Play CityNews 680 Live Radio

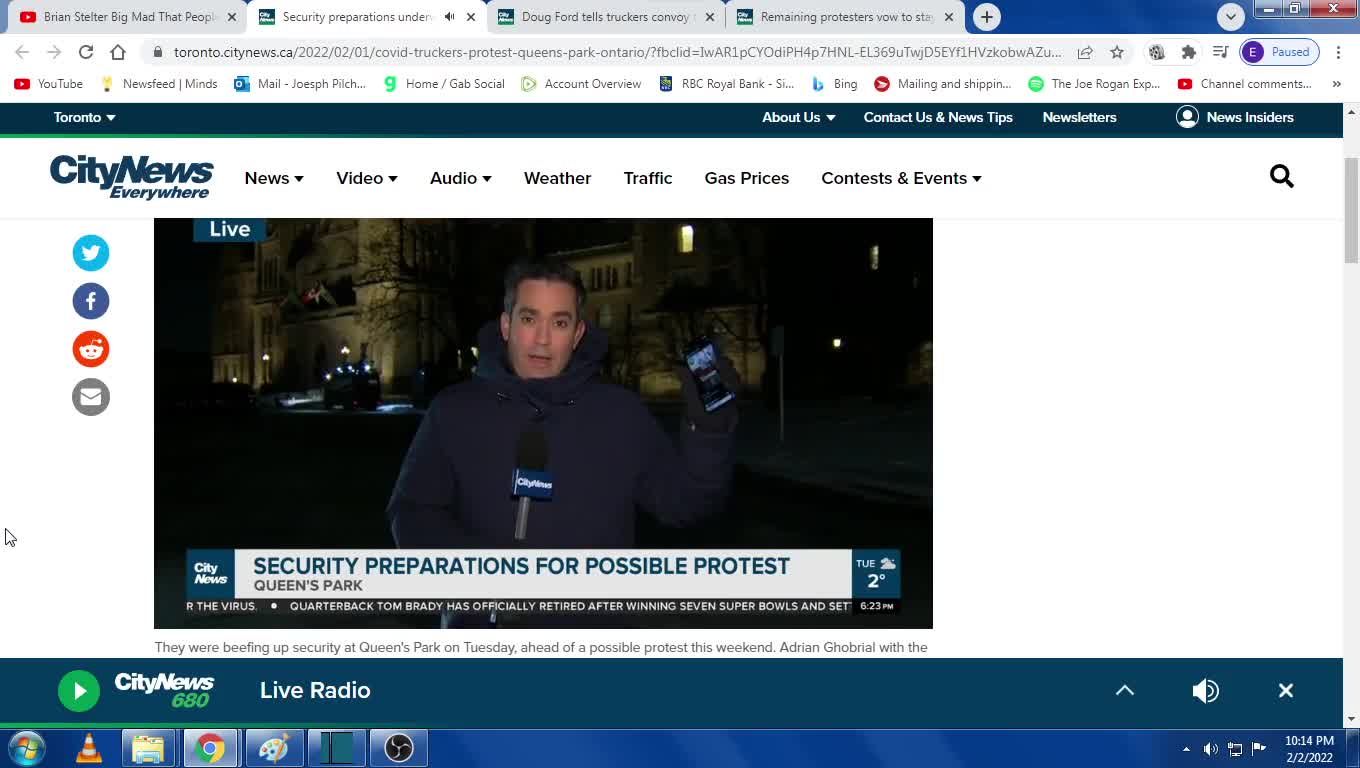[x=79, y=691]
